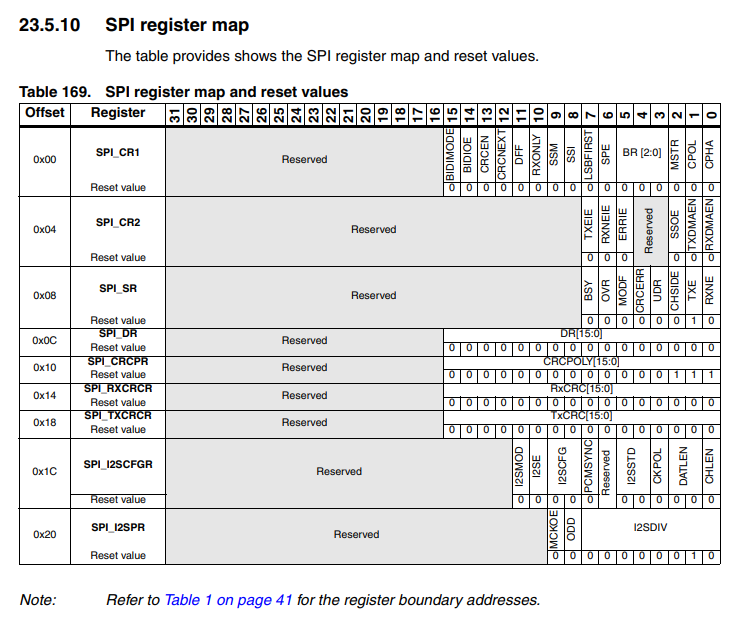Click the 'SPI register map' heading text
Screen dimensions: 731x625
177,26
